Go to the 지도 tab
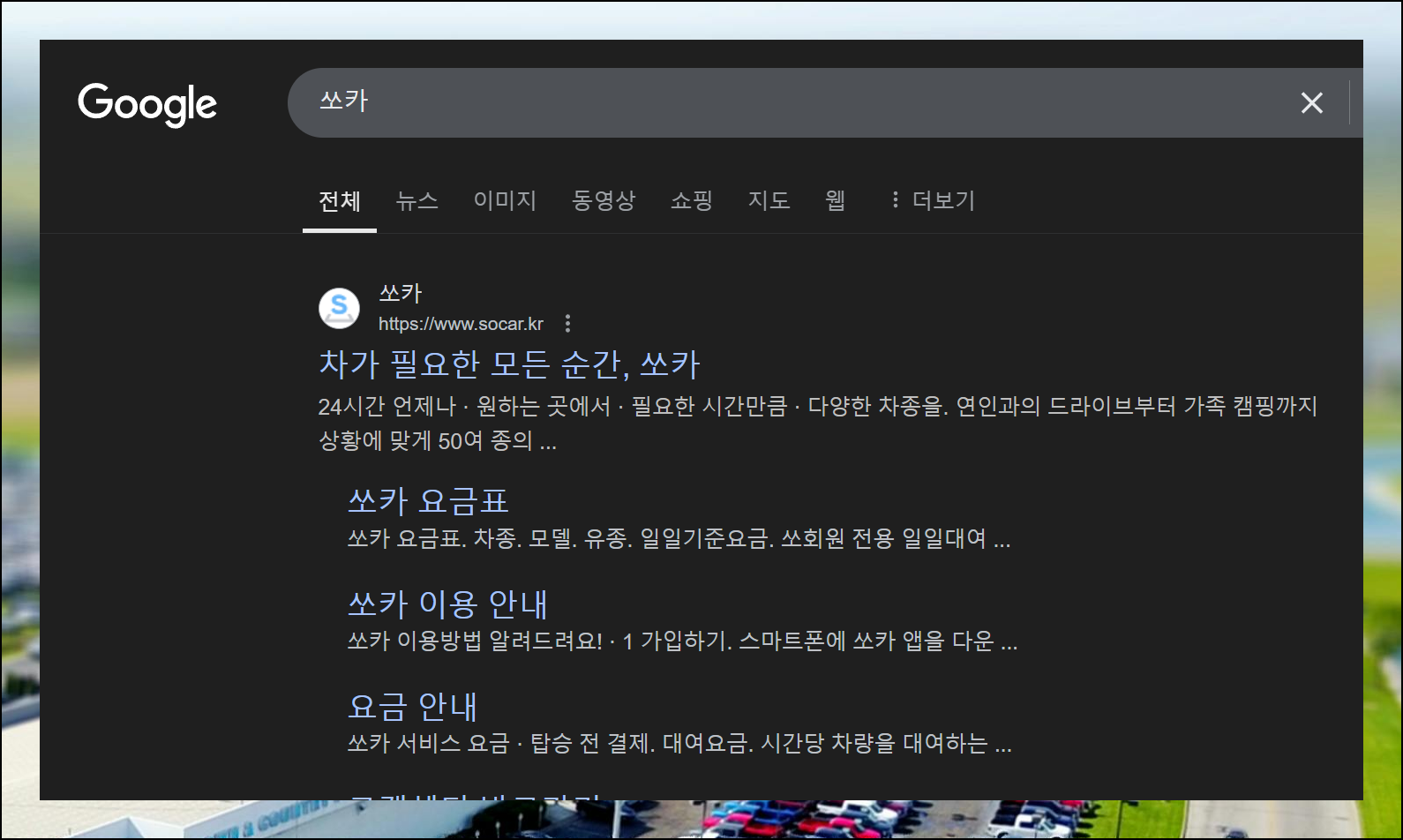Viewport: 1403px width, 840px height. pyautogui.click(x=769, y=201)
